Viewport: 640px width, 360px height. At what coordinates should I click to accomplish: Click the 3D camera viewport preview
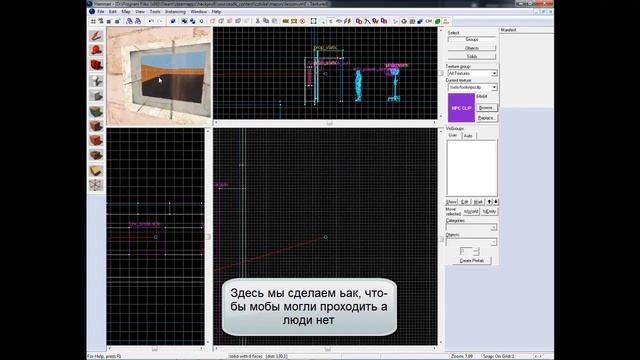[x=159, y=76]
